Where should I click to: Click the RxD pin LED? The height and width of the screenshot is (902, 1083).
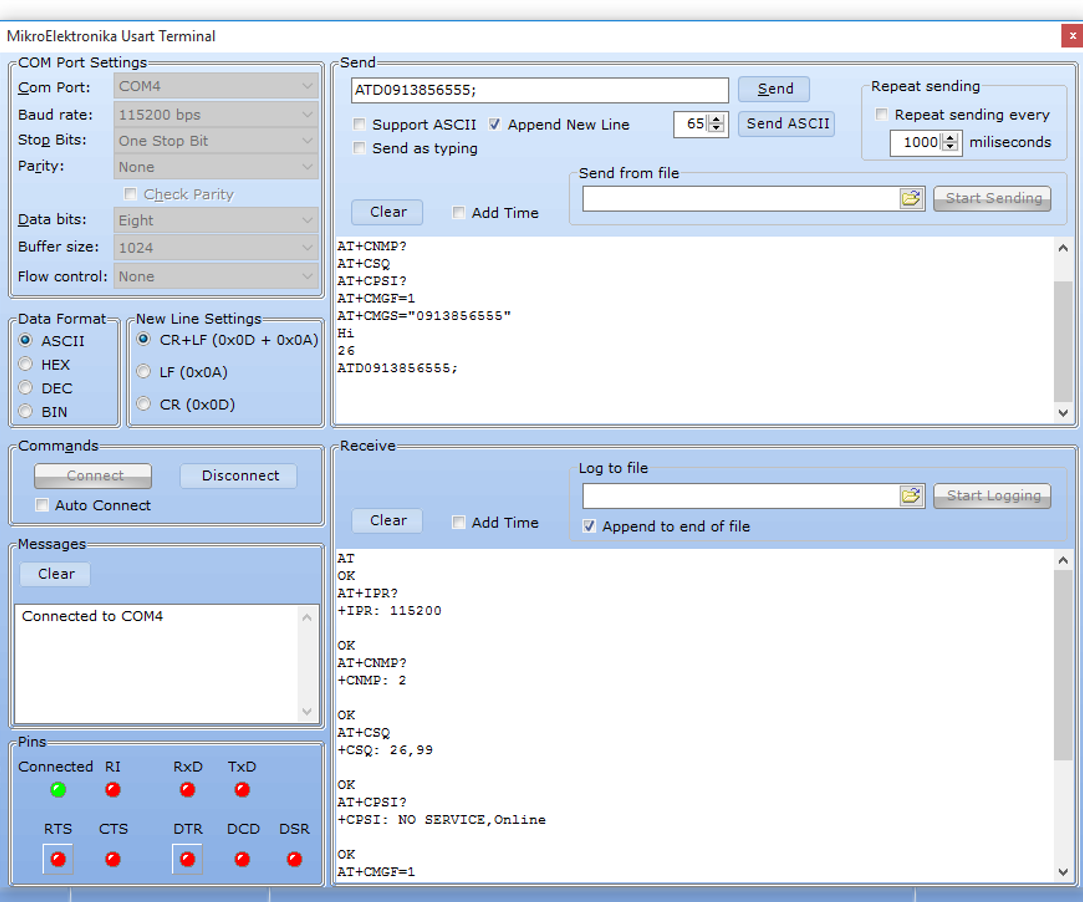187,790
